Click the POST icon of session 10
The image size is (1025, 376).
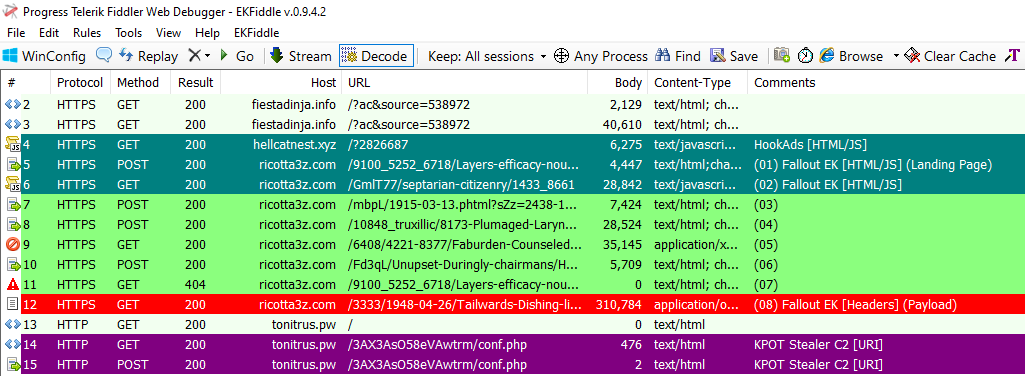pos(12,265)
